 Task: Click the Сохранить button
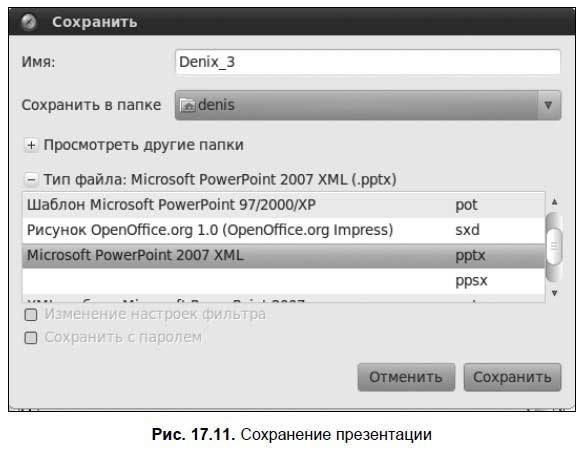pyautogui.click(x=512, y=377)
